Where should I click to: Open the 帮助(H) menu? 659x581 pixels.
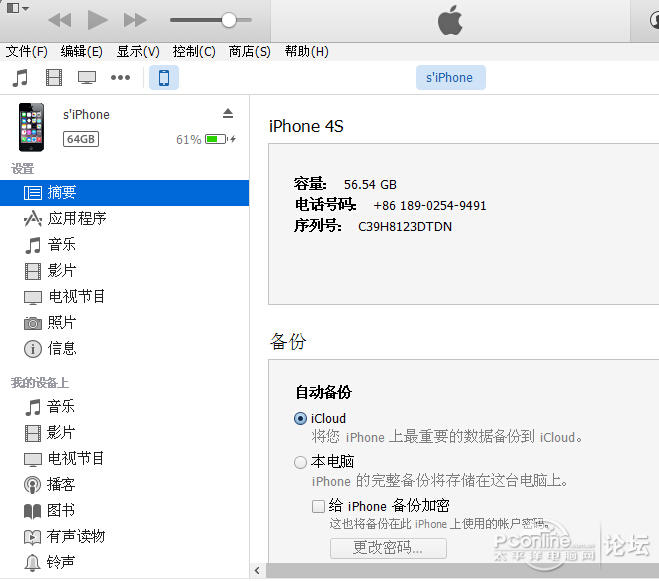(306, 51)
